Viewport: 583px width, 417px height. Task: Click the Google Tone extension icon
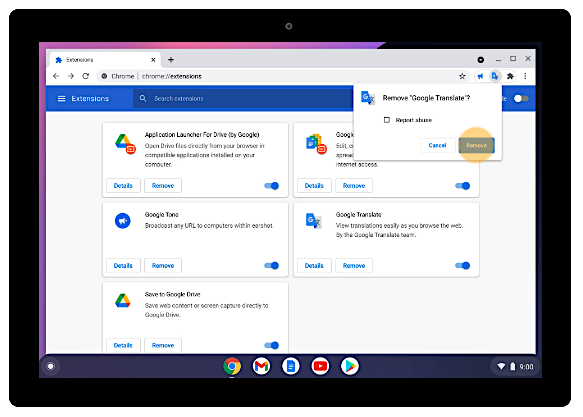click(122, 221)
